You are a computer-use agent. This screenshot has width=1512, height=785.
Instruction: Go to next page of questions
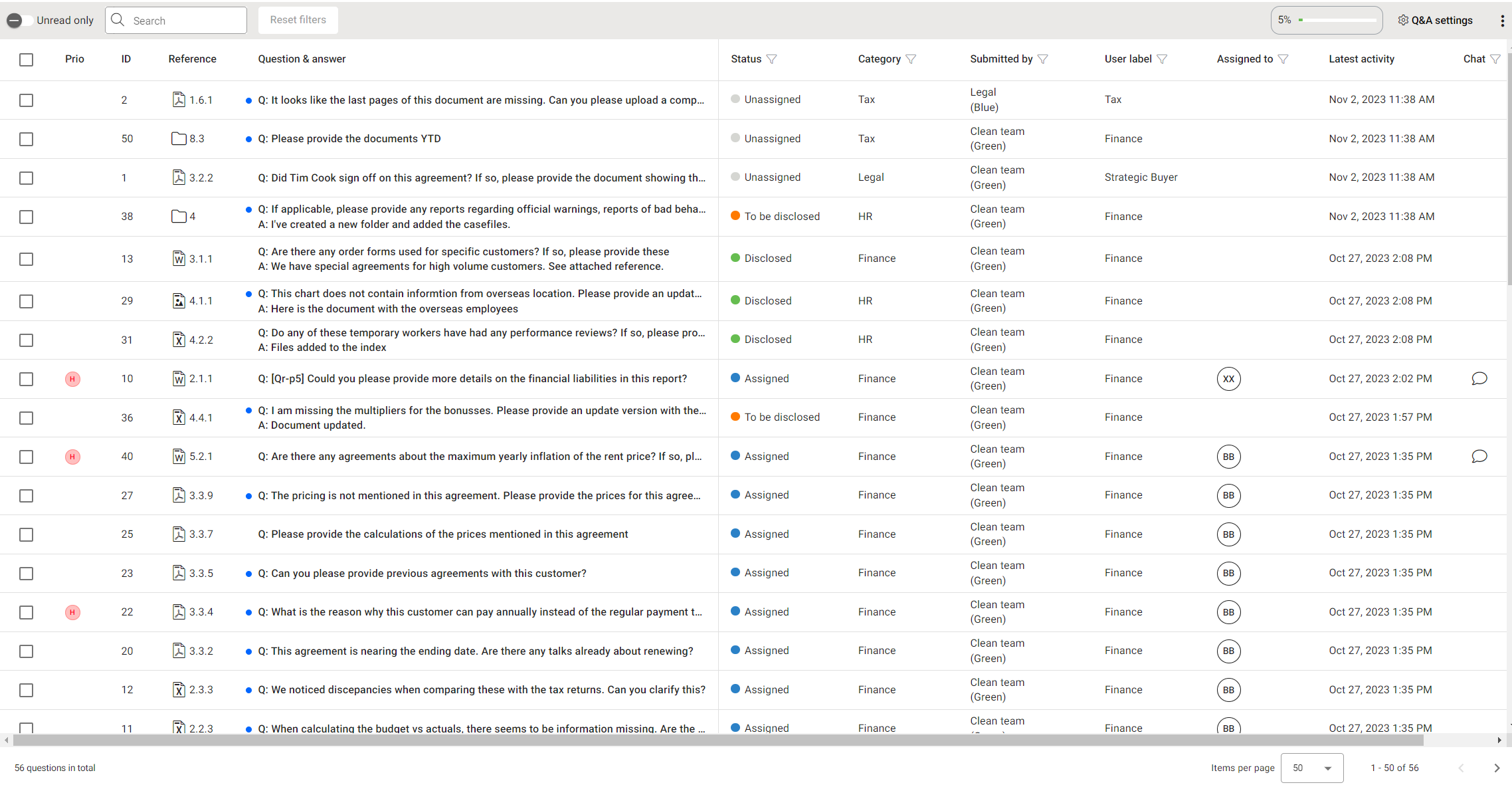click(x=1497, y=768)
